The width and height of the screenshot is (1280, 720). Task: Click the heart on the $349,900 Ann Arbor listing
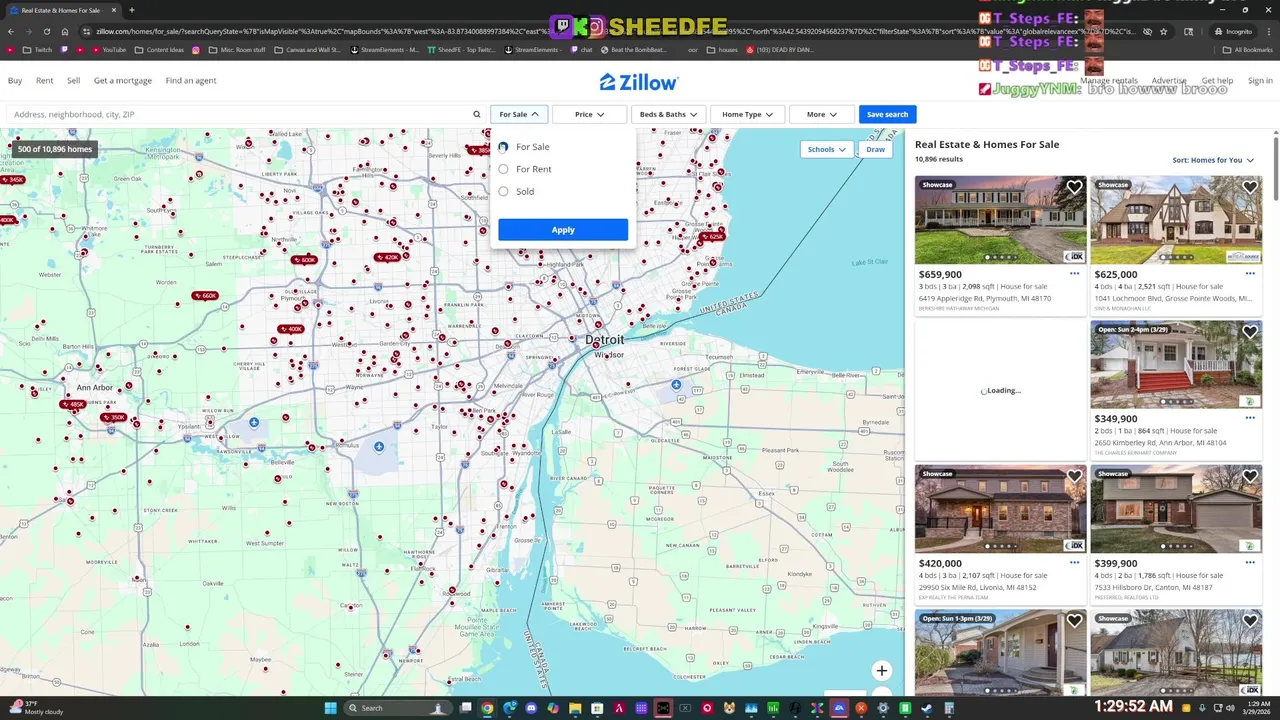click(x=1250, y=332)
